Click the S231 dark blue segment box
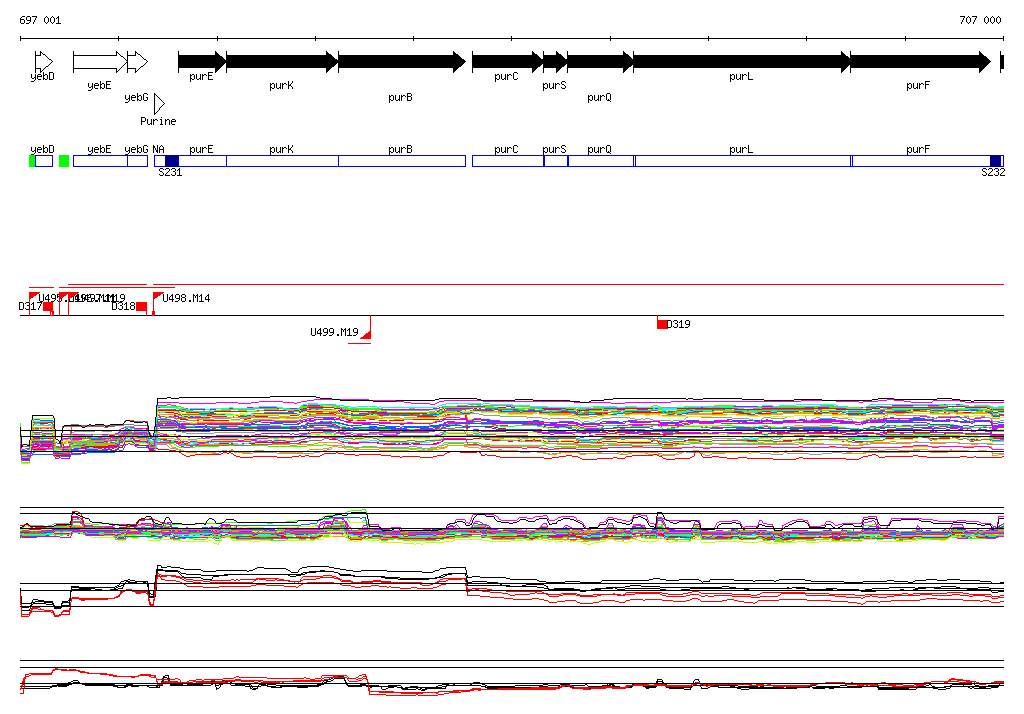The image size is (1024, 714). tap(172, 161)
